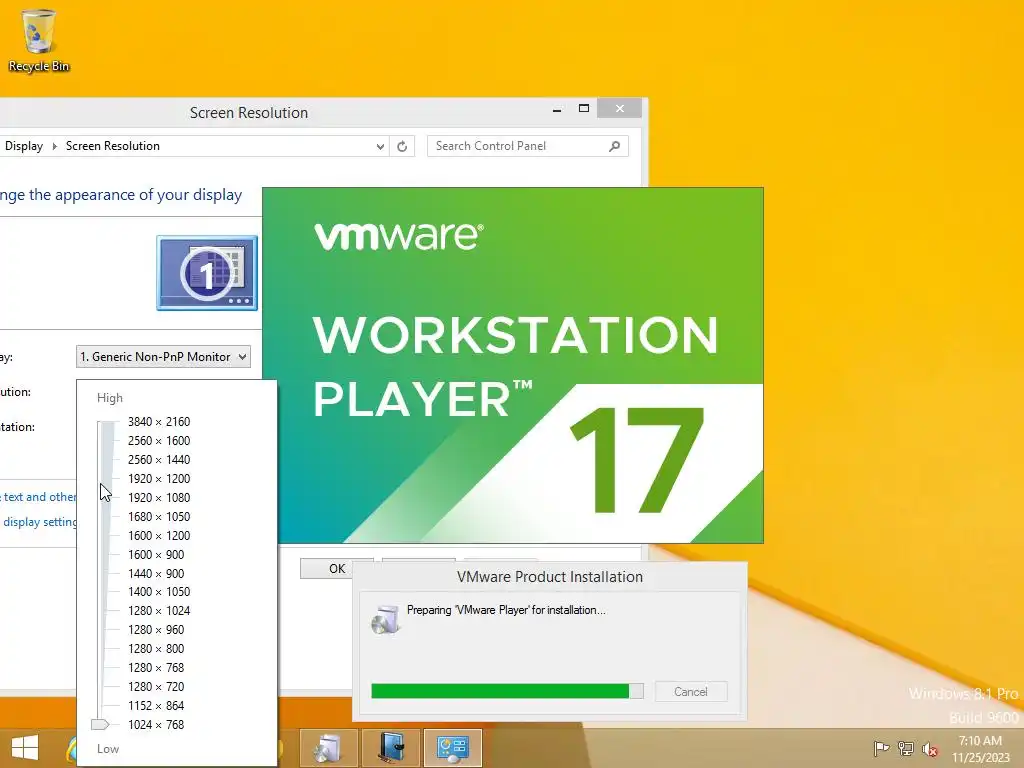This screenshot has height=768, width=1024.
Task: Open the display settings link
Action: click(39, 522)
